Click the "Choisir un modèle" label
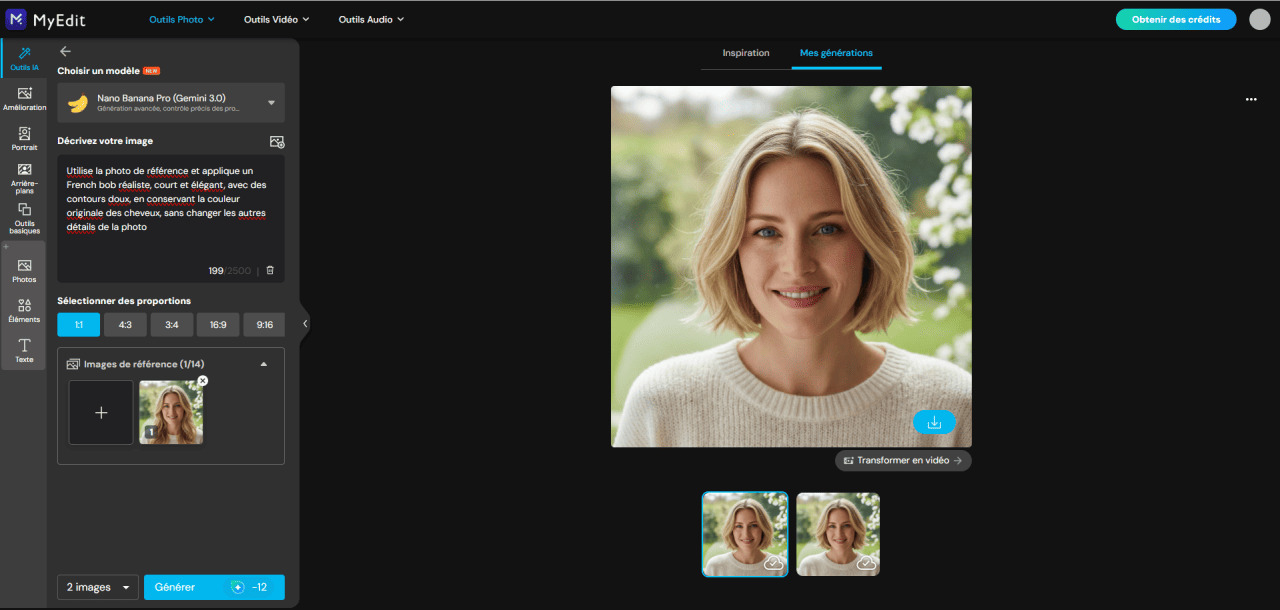Screen dimensions: 1280x610 [x=98, y=71]
